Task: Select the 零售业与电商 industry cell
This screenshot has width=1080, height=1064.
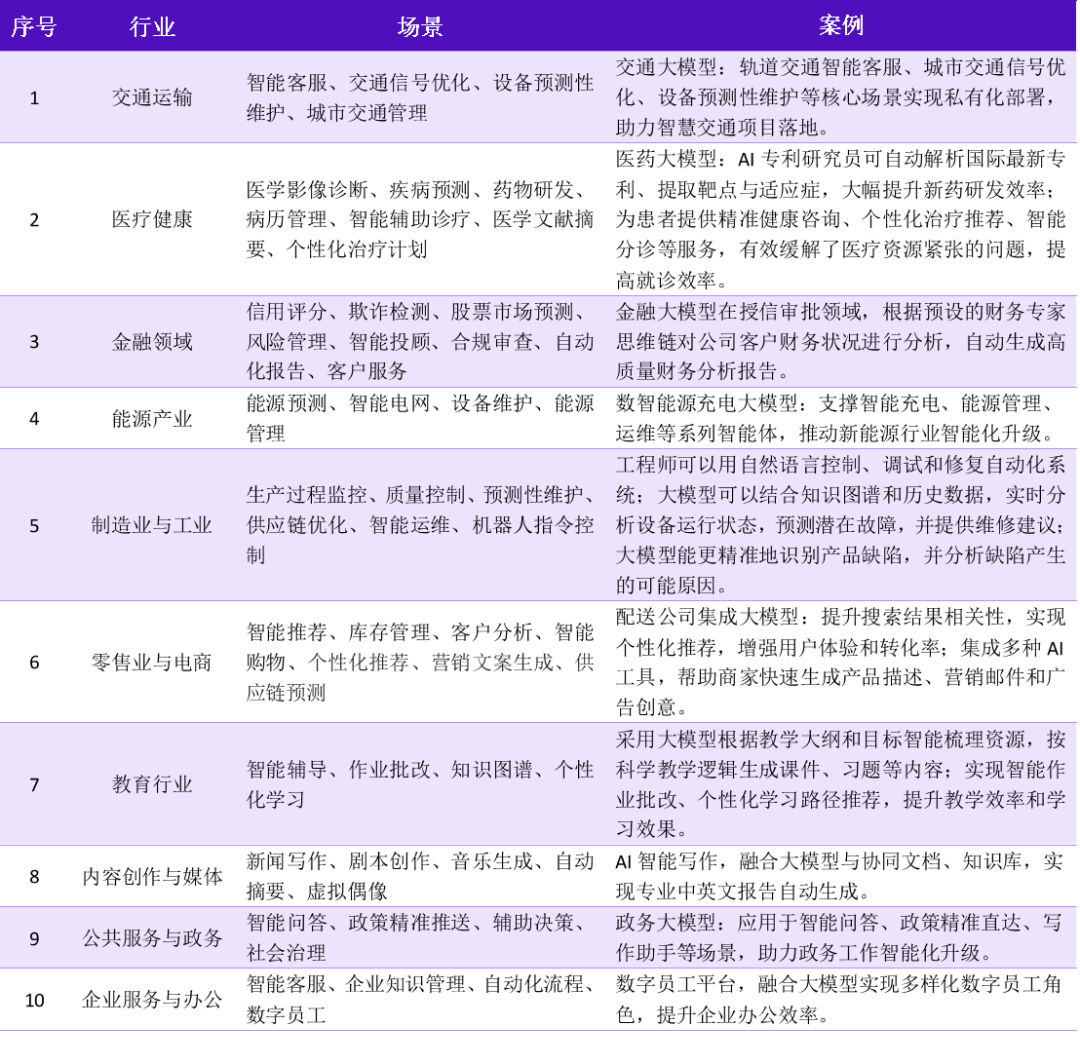Action: tap(152, 662)
